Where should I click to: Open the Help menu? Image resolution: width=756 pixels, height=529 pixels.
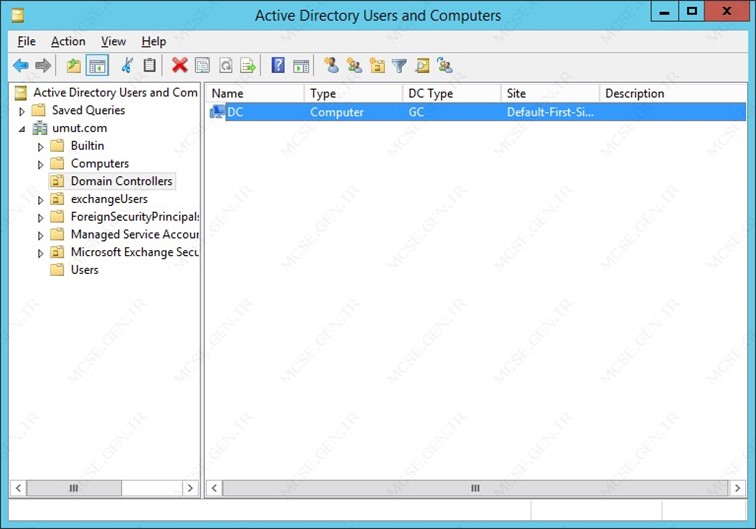pos(154,41)
